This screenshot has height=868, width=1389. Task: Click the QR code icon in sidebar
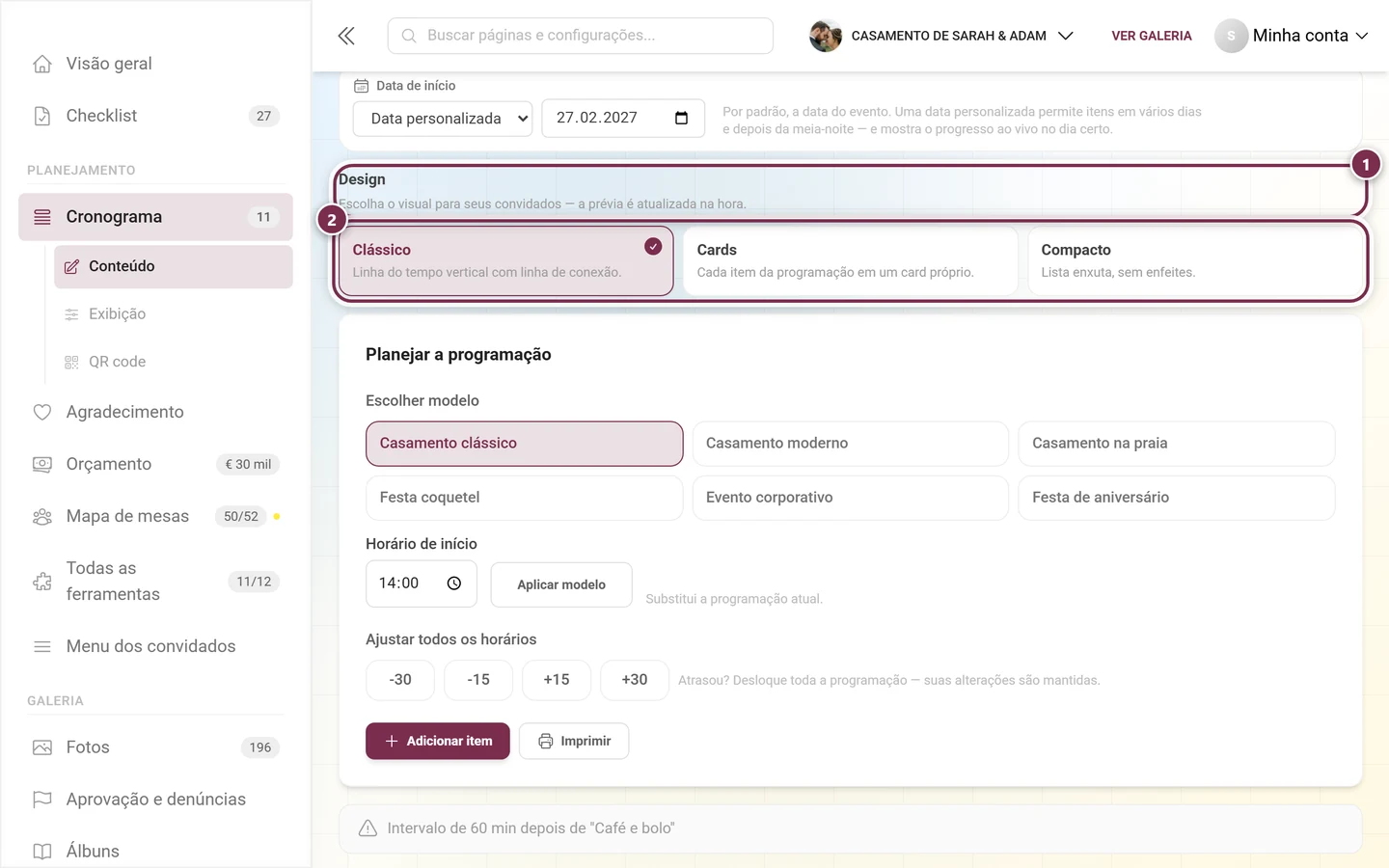pyautogui.click(x=71, y=362)
